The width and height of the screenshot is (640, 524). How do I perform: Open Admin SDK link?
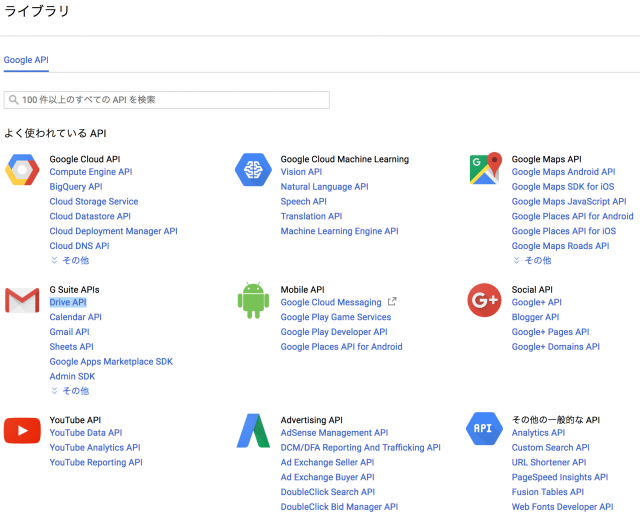click(x=72, y=376)
